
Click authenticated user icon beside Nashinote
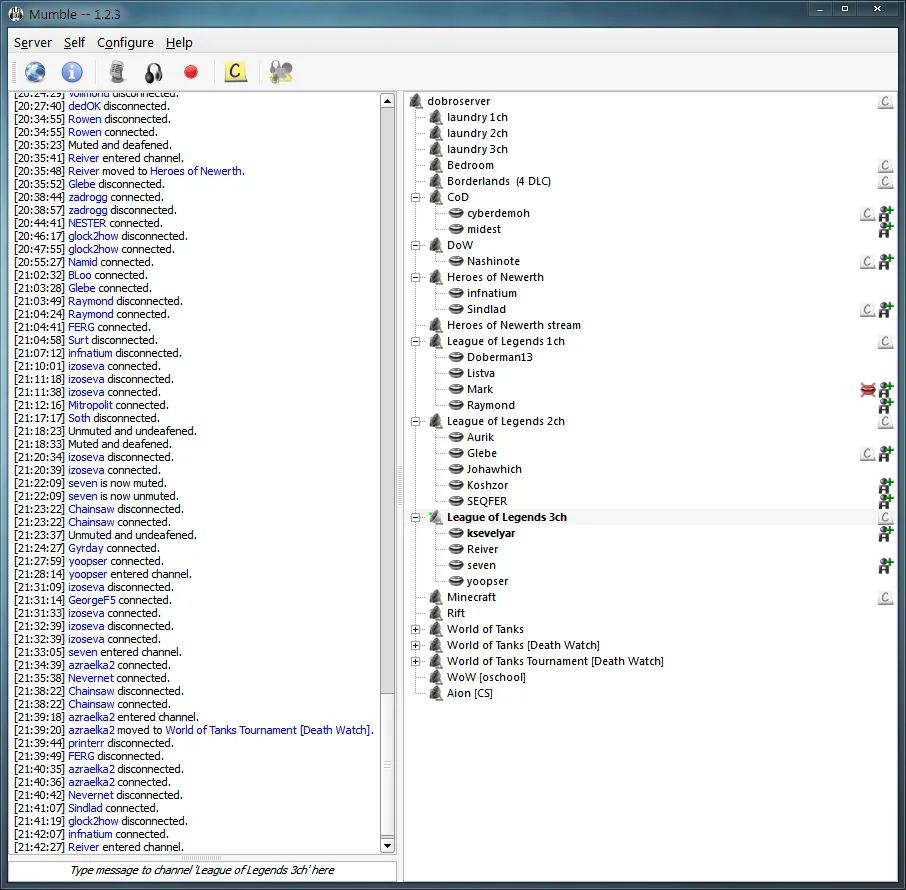pyautogui.click(x=885, y=261)
